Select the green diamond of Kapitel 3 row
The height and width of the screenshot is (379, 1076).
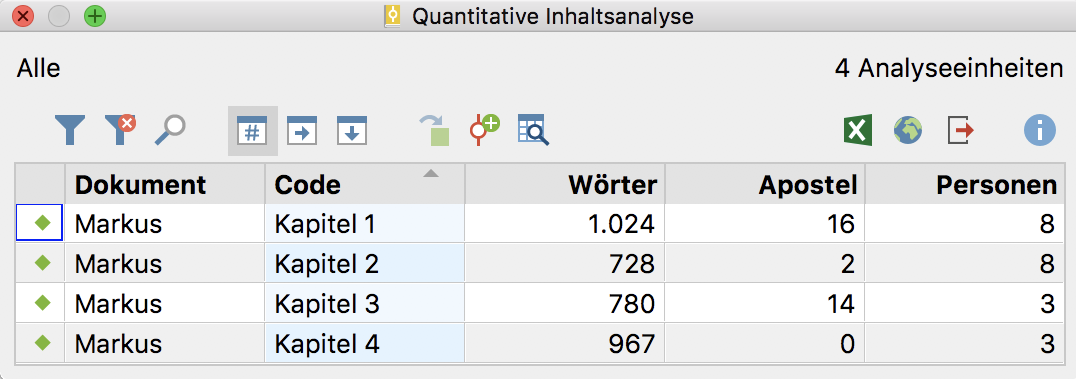pyautogui.click(x=43, y=302)
